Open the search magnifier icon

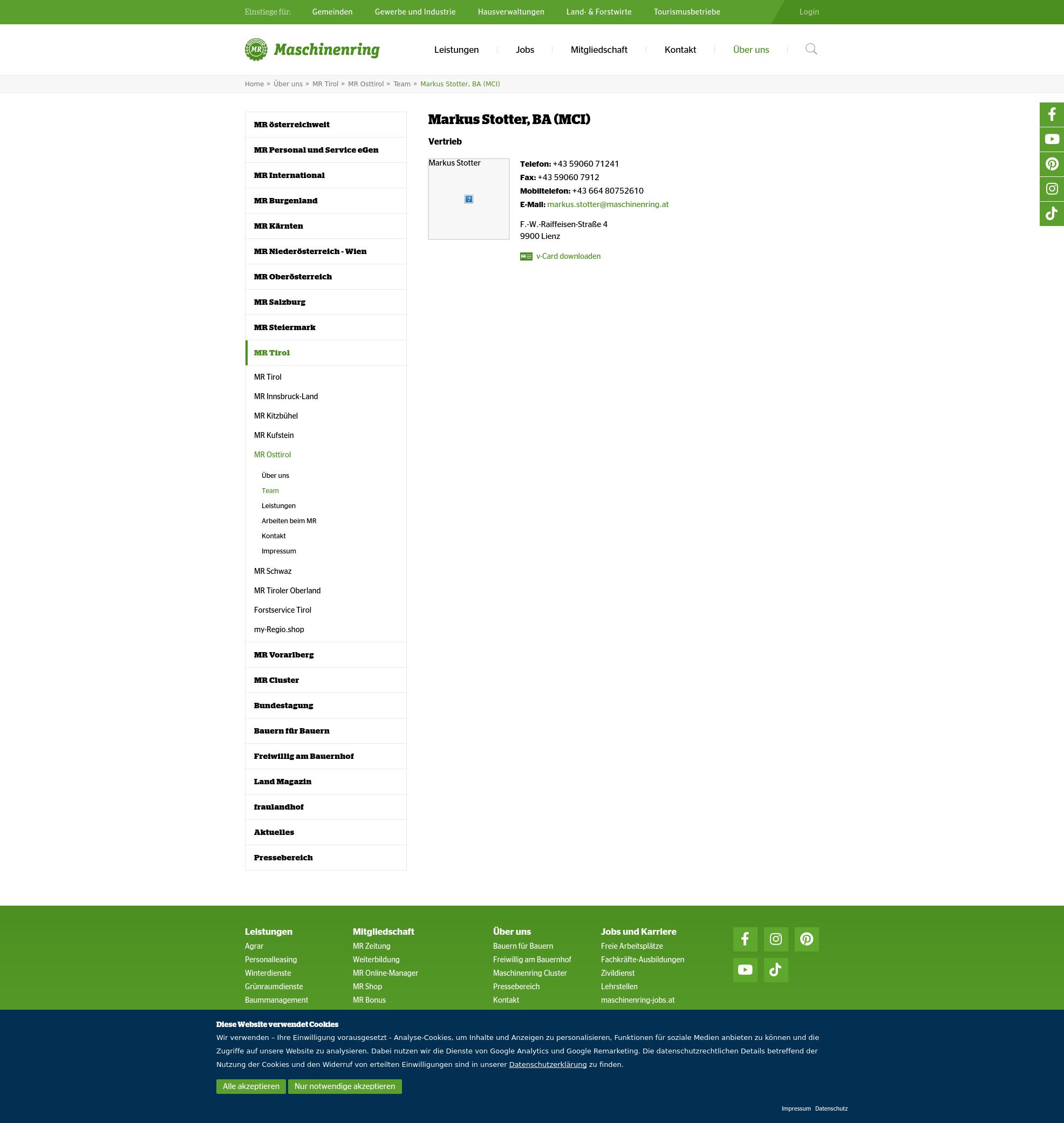coord(811,49)
